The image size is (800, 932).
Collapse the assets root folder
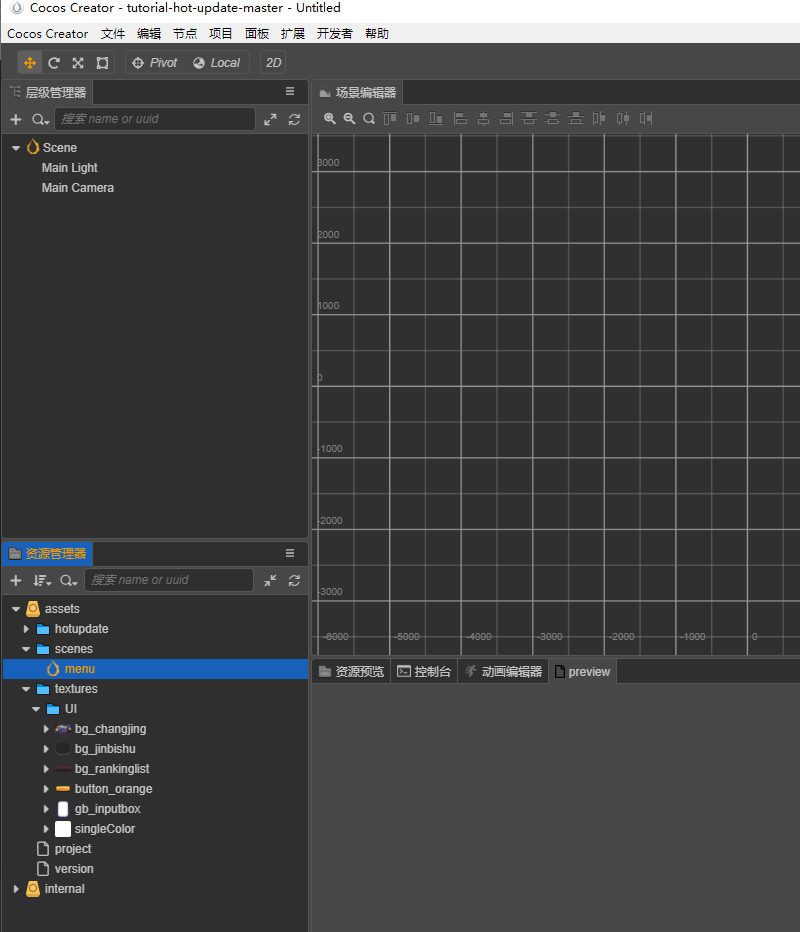(16, 609)
